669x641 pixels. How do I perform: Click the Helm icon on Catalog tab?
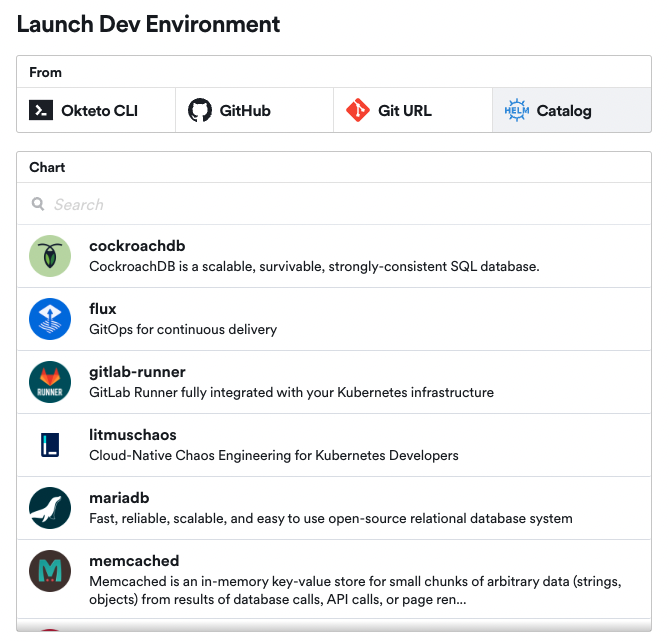[x=516, y=110]
